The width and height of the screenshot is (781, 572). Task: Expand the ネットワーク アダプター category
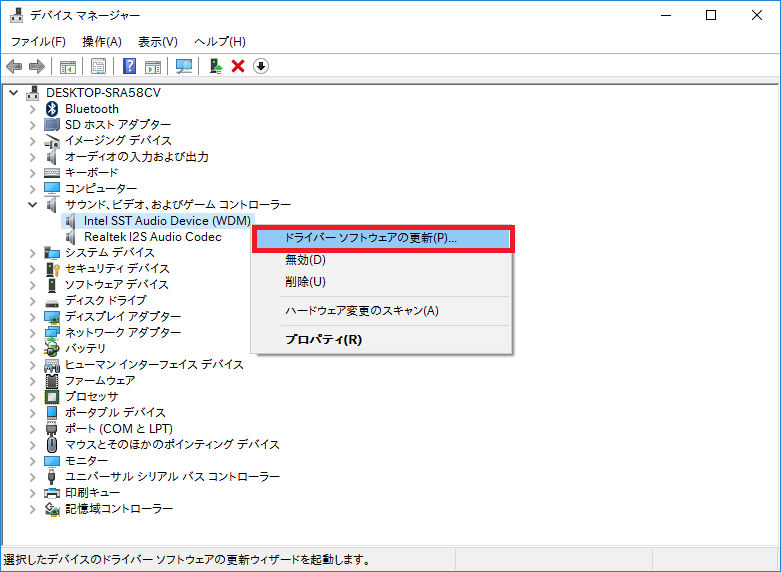32,333
